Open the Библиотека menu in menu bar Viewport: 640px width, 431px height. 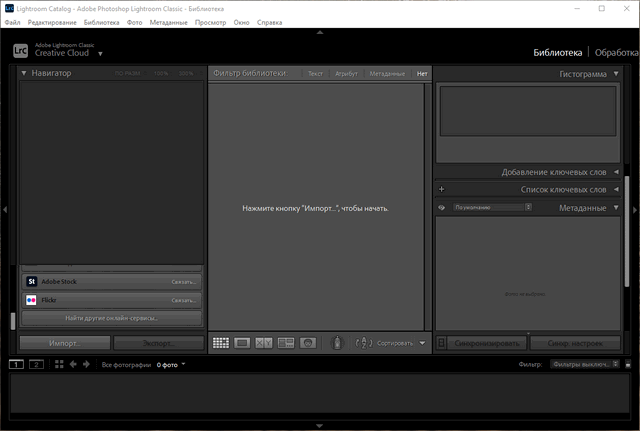99,21
